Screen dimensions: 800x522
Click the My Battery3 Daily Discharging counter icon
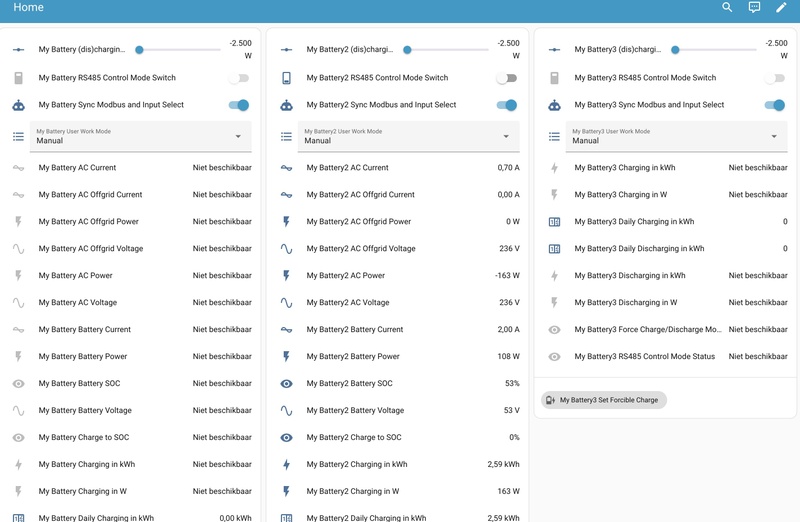[x=554, y=249]
